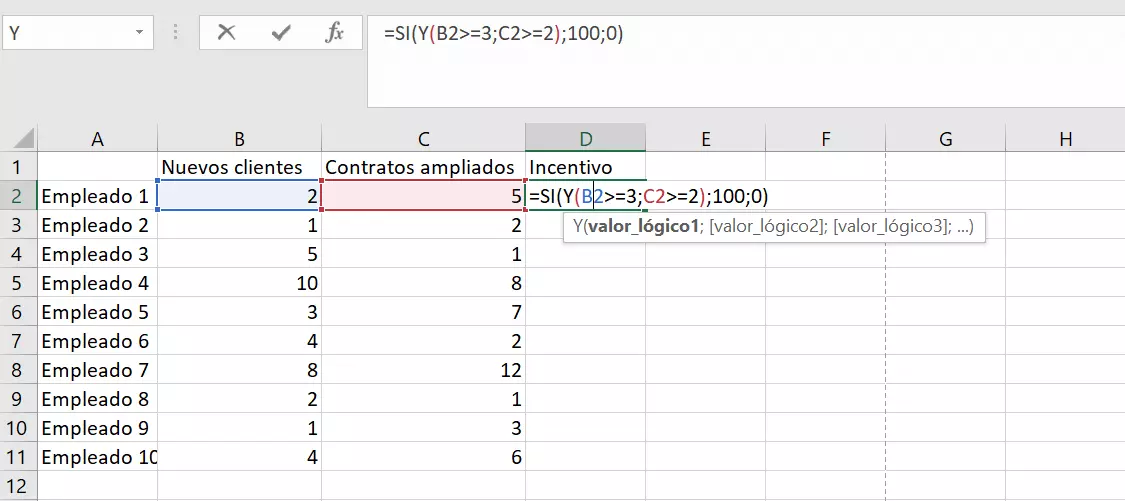
Task: Select column D header
Action: 585,138
